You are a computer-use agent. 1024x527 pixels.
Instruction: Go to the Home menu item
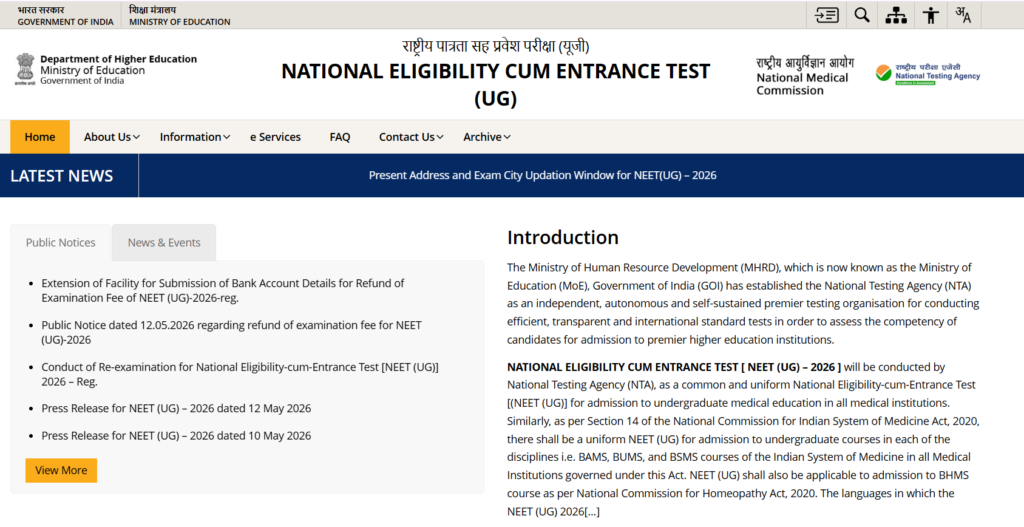tap(40, 136)
